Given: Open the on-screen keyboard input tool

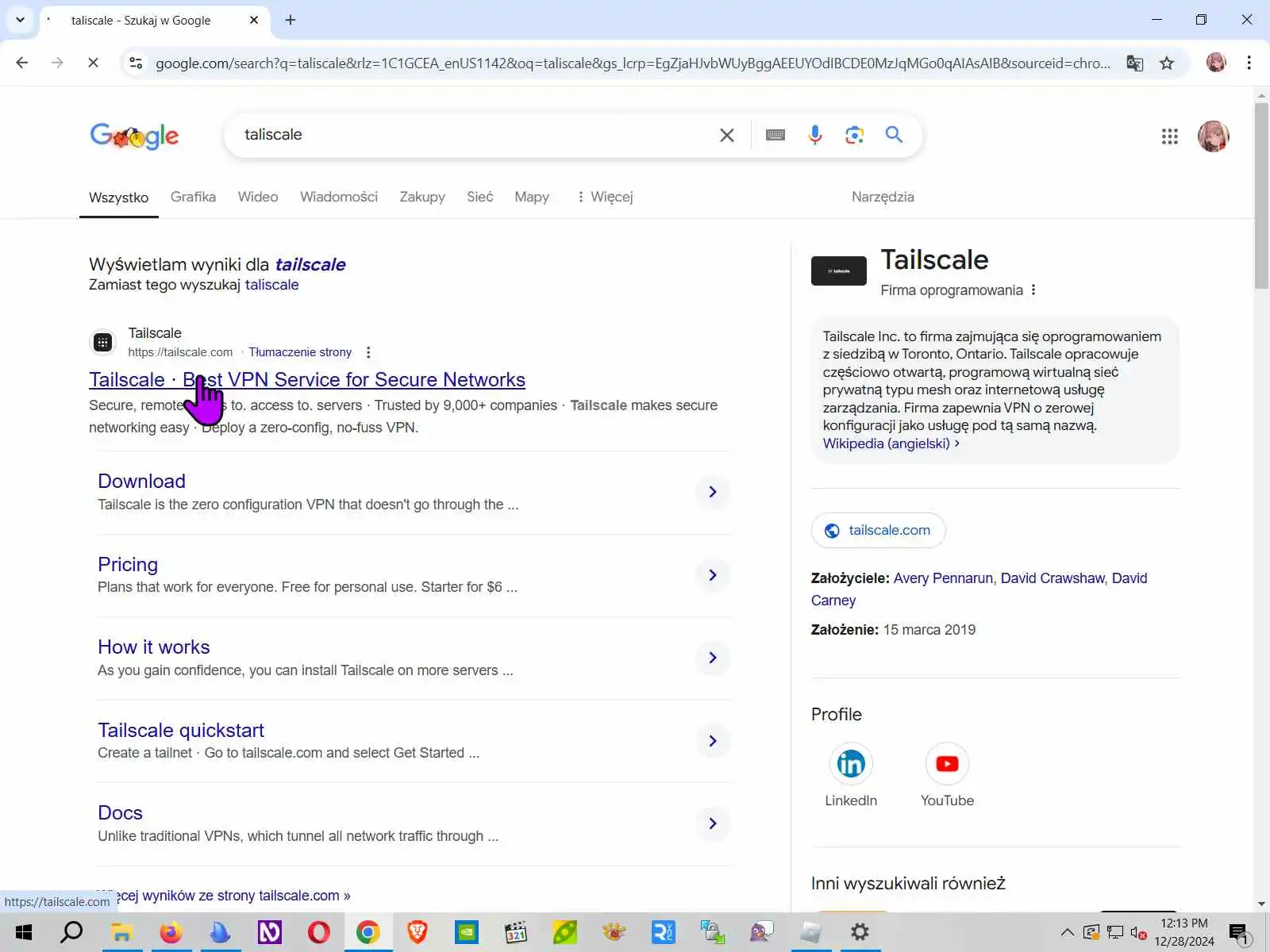Looking at the screenshot, I should (x=775, y=135).
